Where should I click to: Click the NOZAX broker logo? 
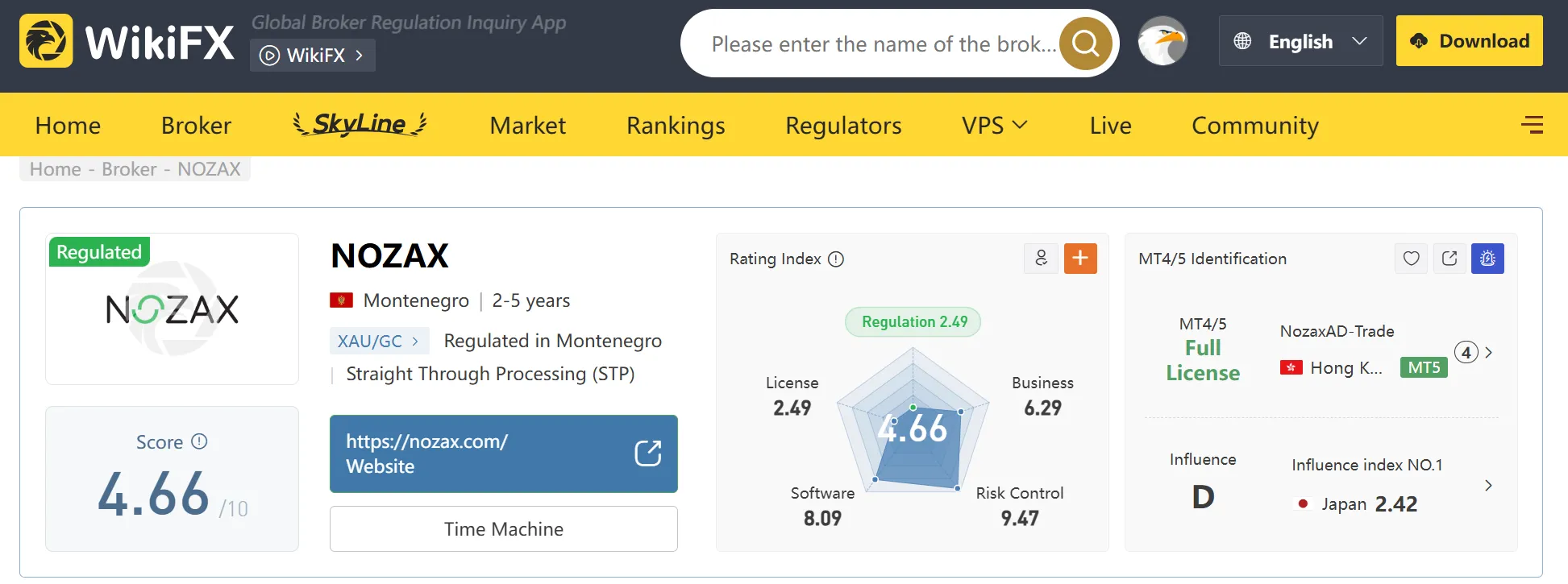tap(173, 309)
